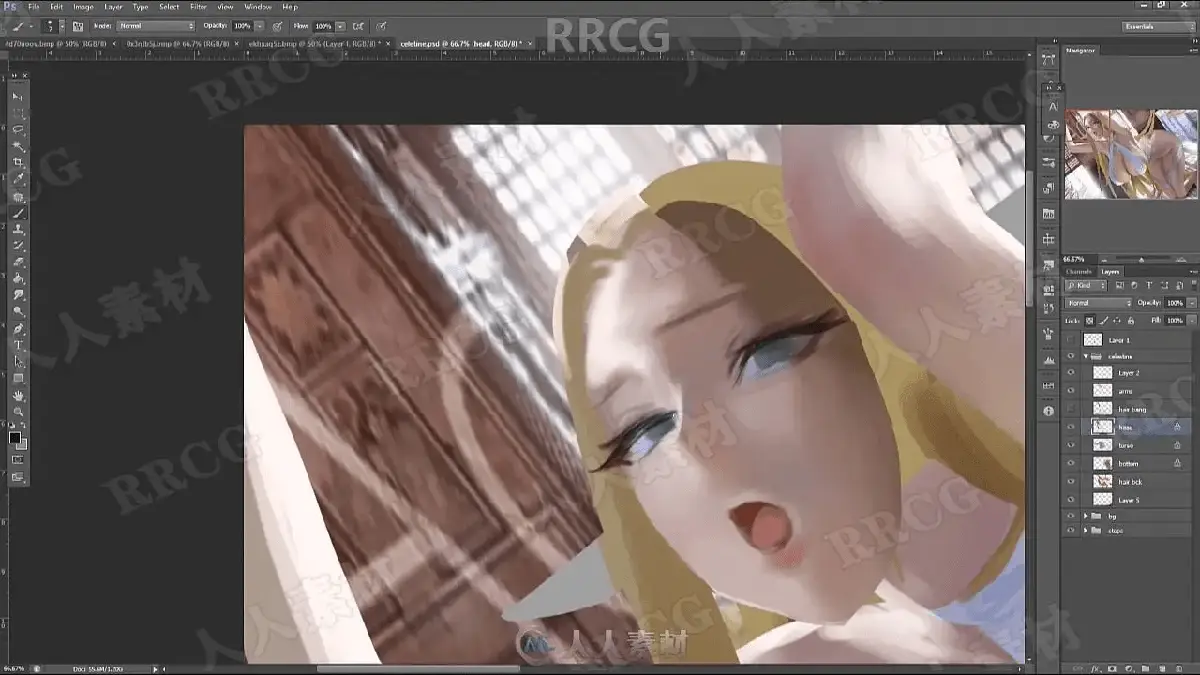Select the Layer 5 row
1200x675 pixels.
click(1128, 499)
